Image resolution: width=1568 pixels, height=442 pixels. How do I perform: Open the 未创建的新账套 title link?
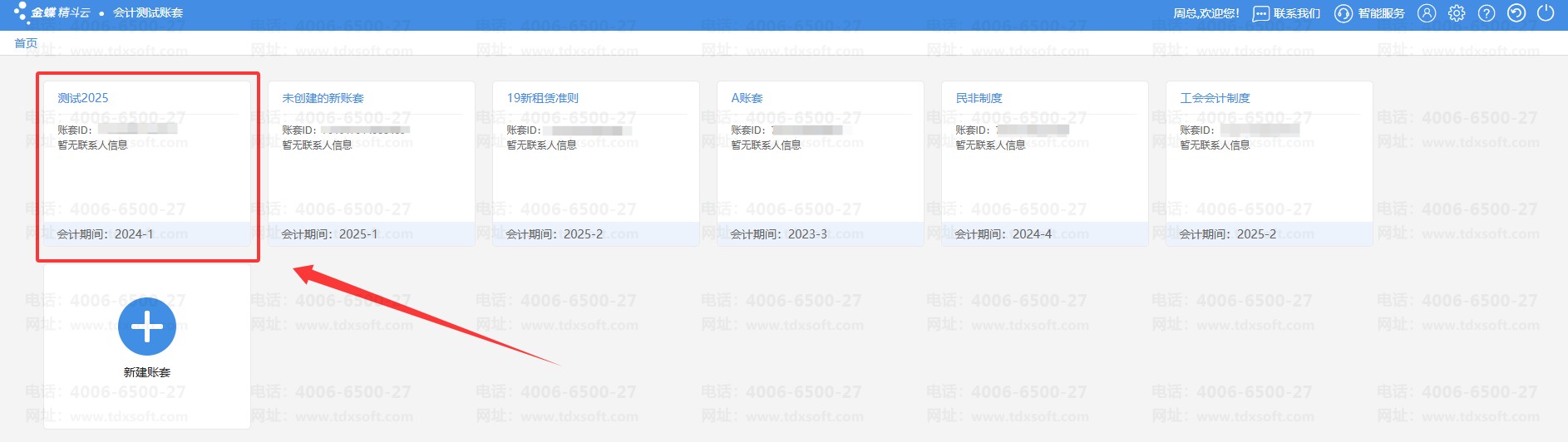pos(323,98)
